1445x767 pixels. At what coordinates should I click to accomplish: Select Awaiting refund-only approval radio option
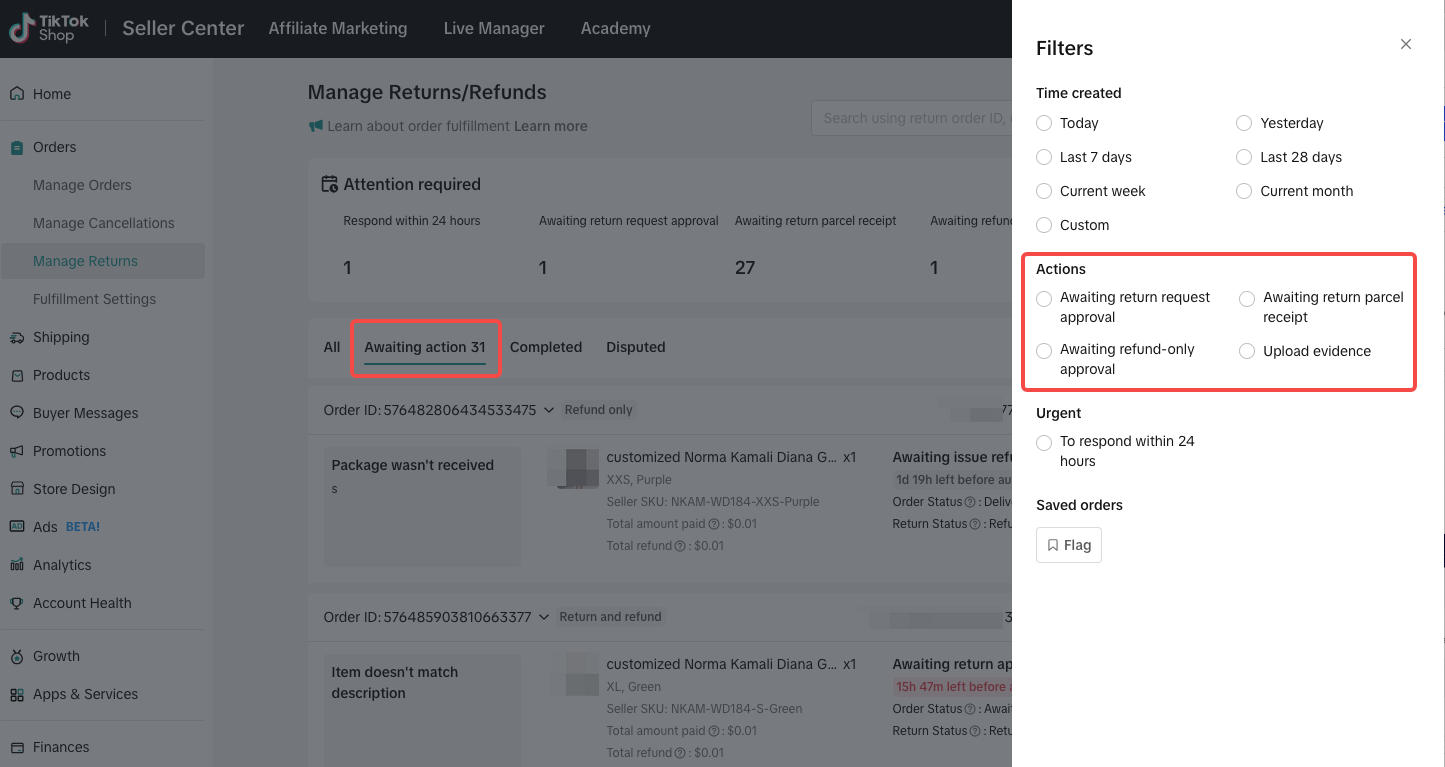pyautogui.click(x=1044, y=351)
